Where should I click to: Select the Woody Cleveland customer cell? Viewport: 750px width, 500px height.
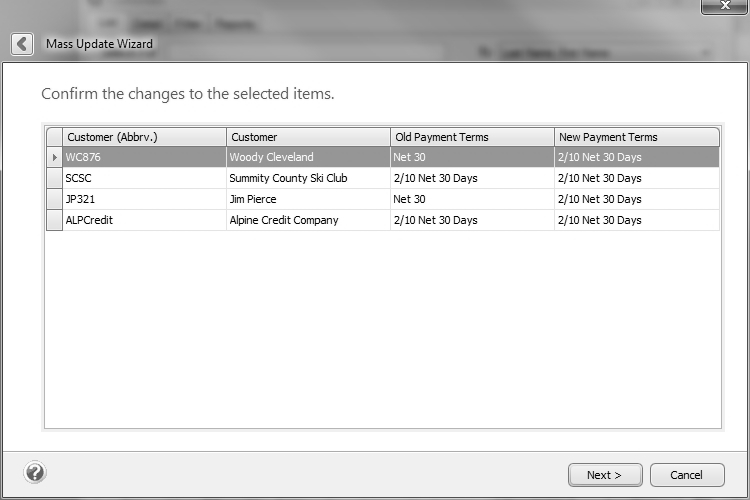tap(308, 157)
